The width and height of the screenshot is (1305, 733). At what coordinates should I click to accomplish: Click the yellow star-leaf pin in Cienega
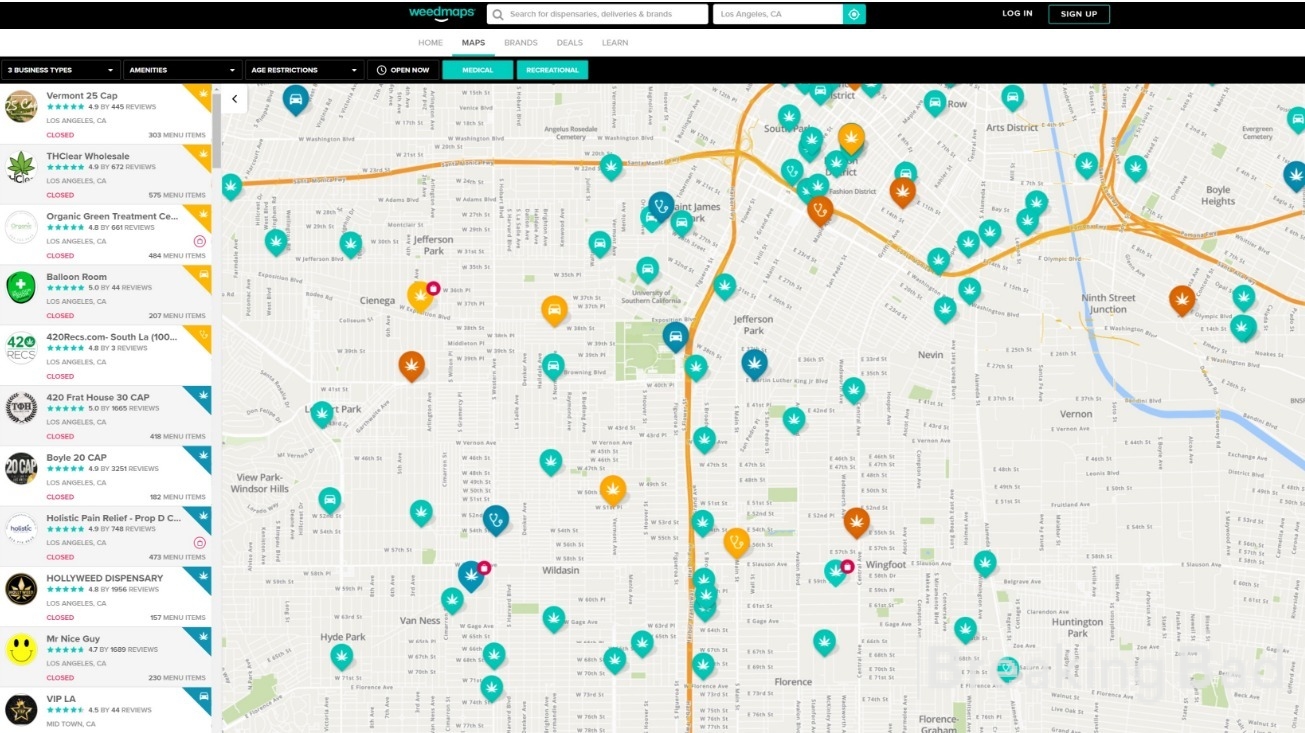pyautogui.click(x=420, y=295)
